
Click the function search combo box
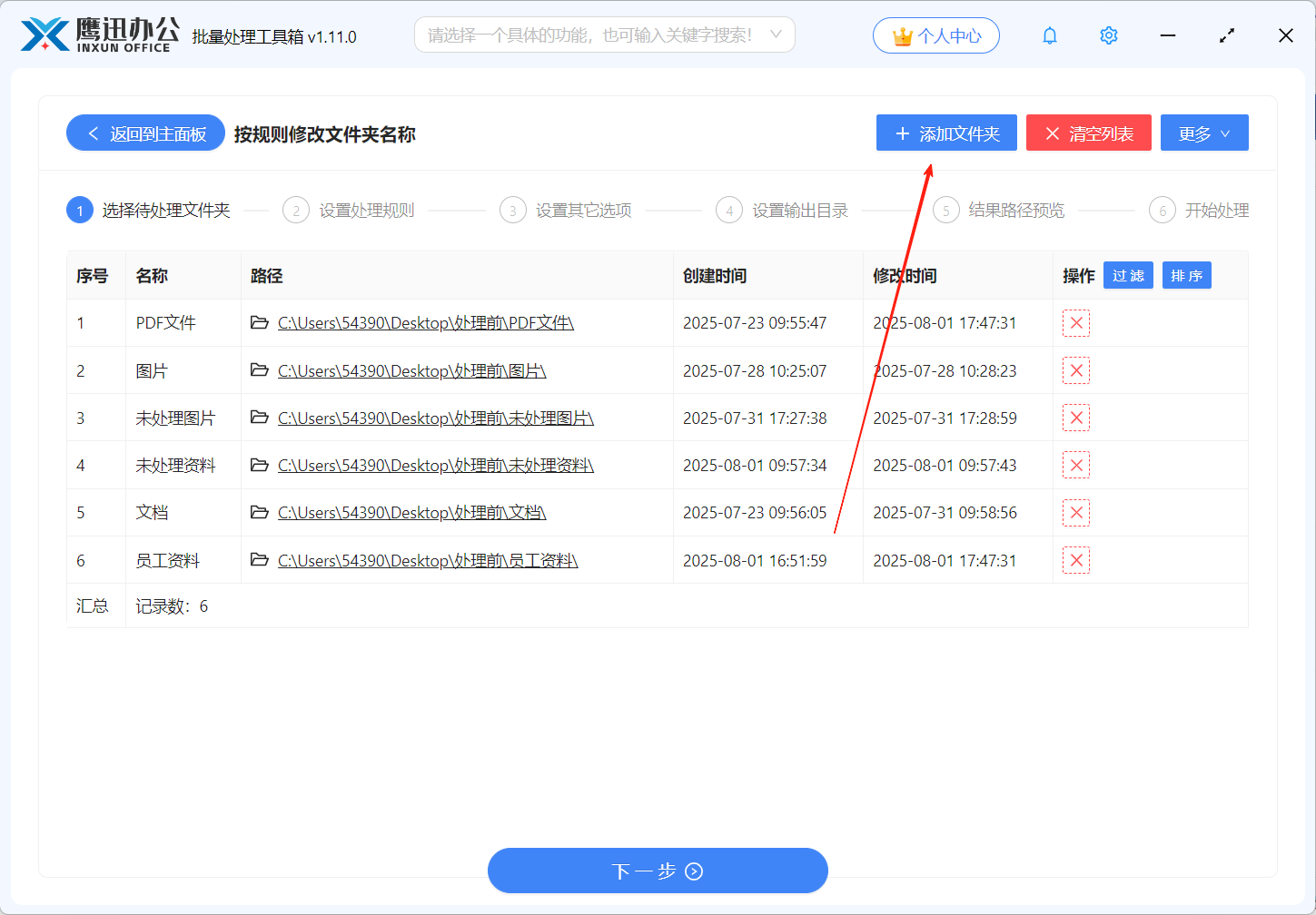pos(604,34)
